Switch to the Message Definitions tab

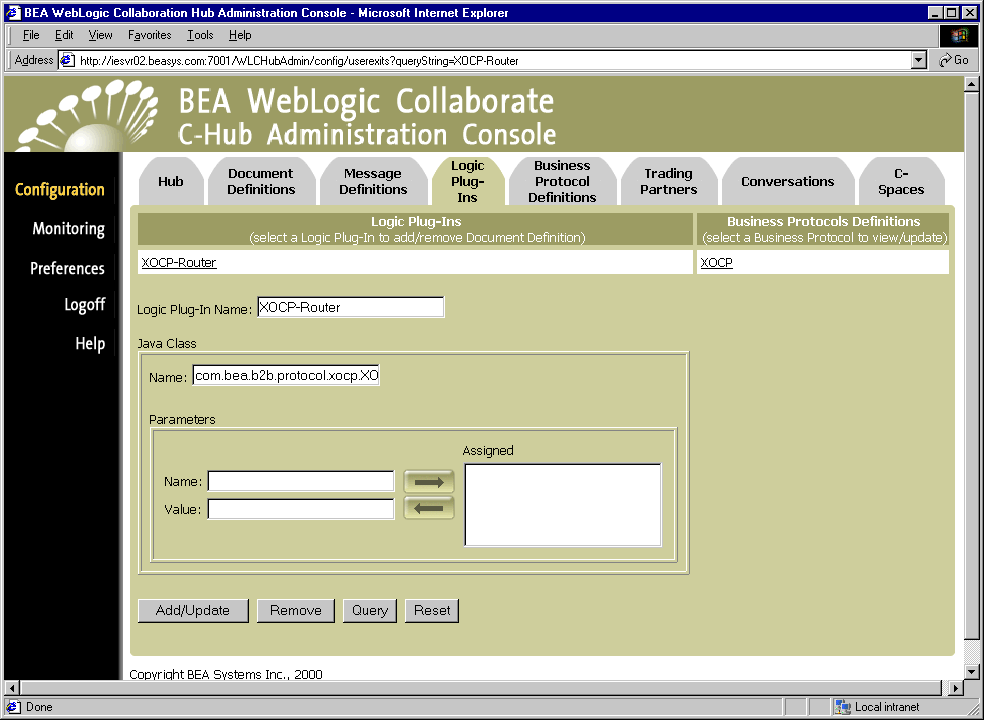[x=373, y=181]
